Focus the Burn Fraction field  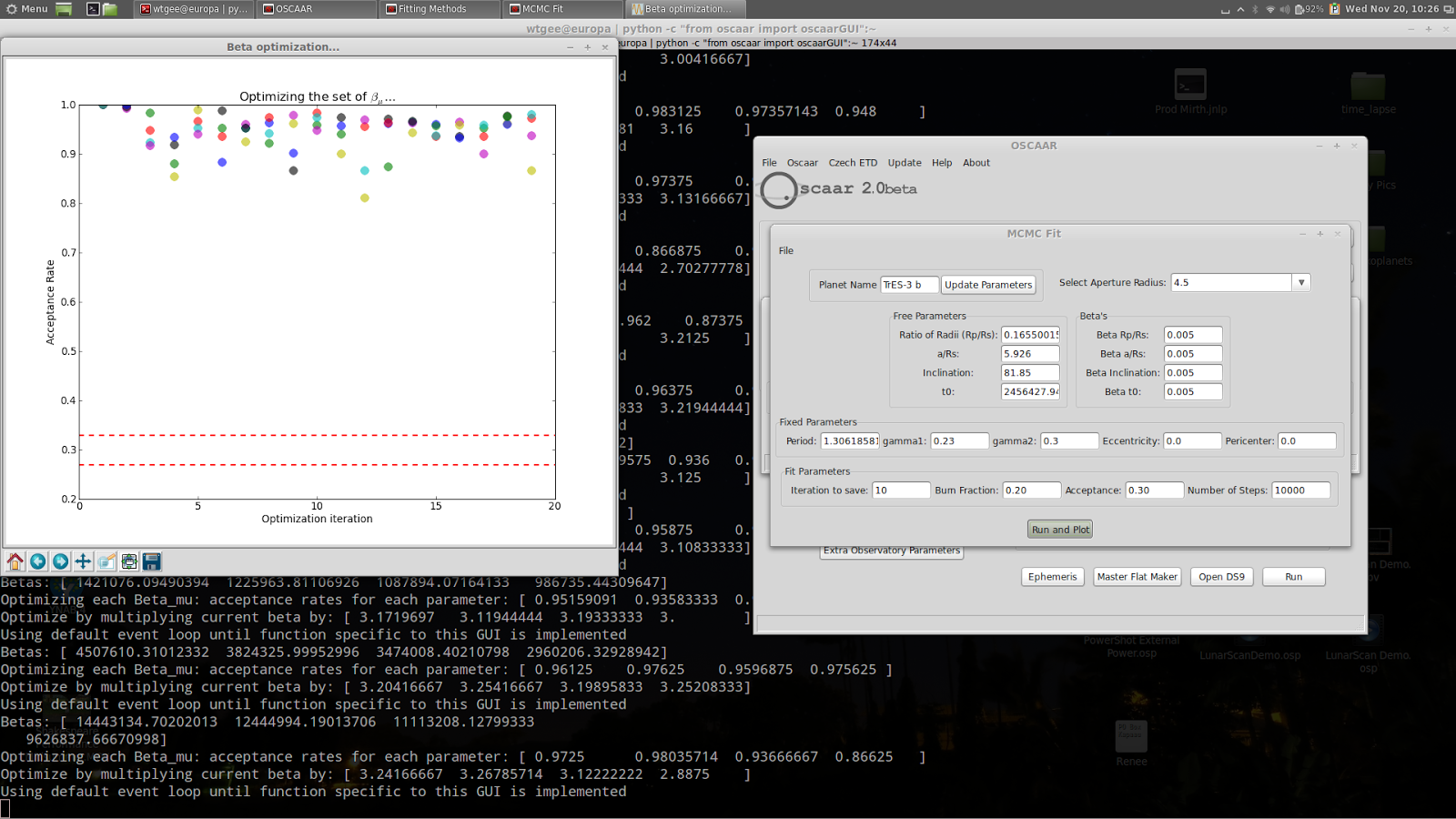(x=1031, y=490)
